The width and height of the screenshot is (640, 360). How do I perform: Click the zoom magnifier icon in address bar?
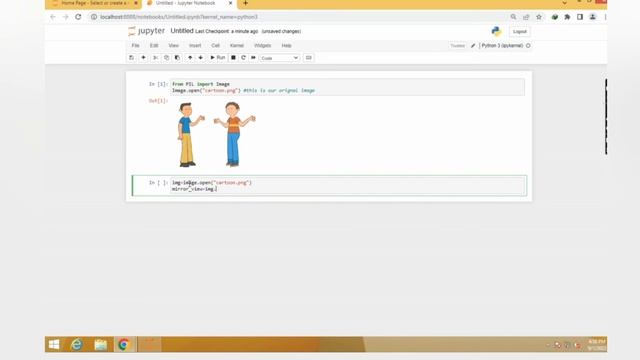click(513, 17)
